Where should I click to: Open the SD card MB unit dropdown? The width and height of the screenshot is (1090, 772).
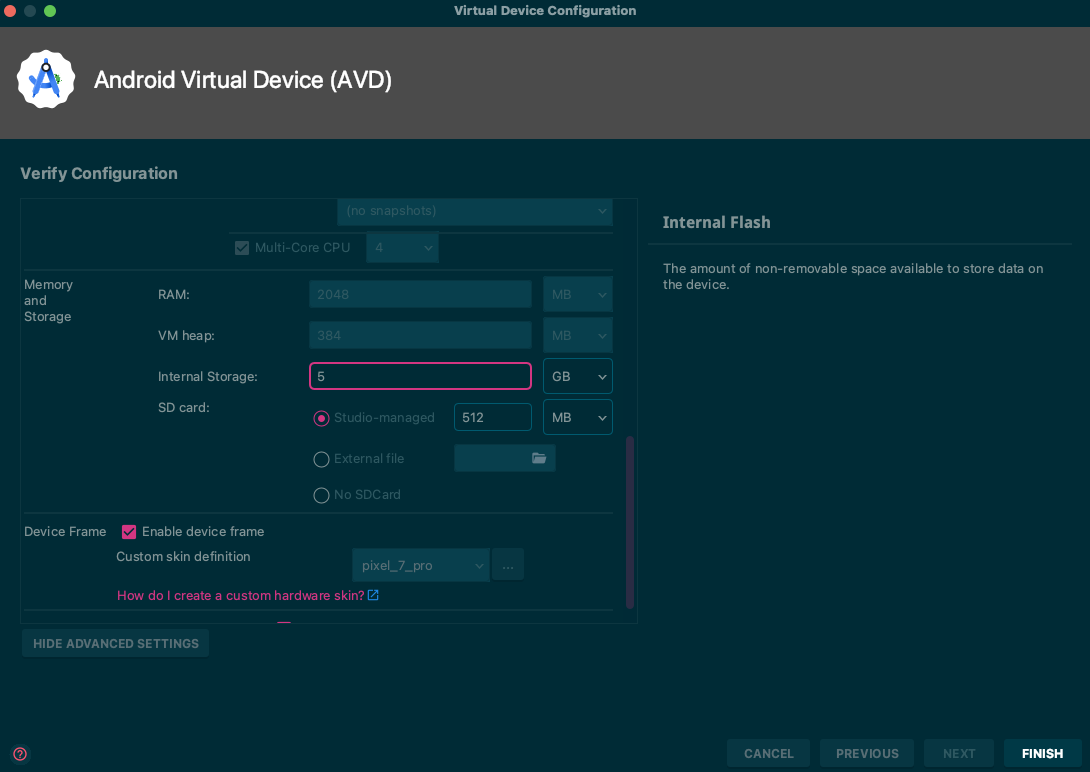click(x=578, y=418)
